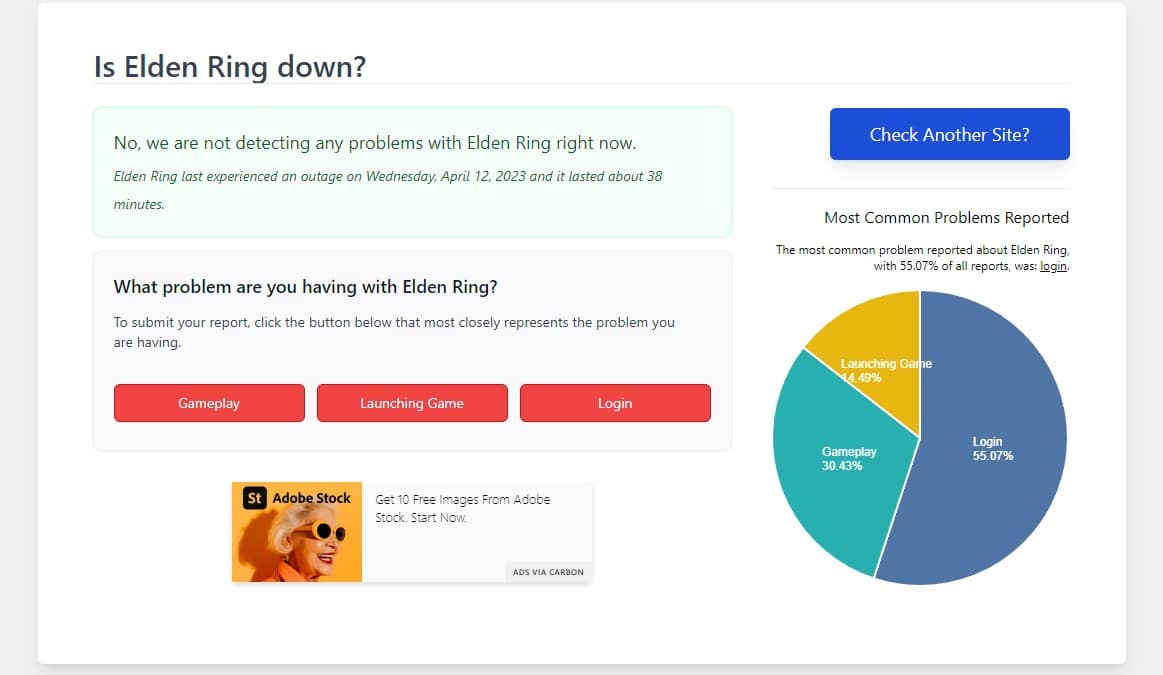Follow the underlined login link
Viewport: 1163px width, 675px height.
tap(1053, 266)
